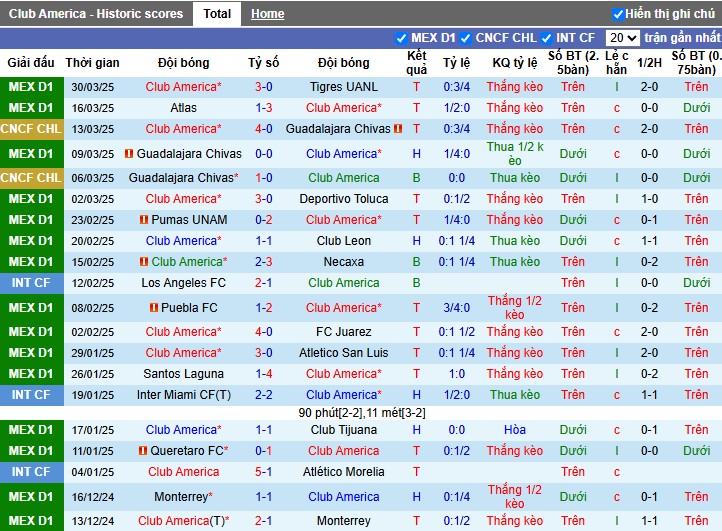Open Los Angeles FC team link
The image size is (722, 531).
tap(183, 283)
